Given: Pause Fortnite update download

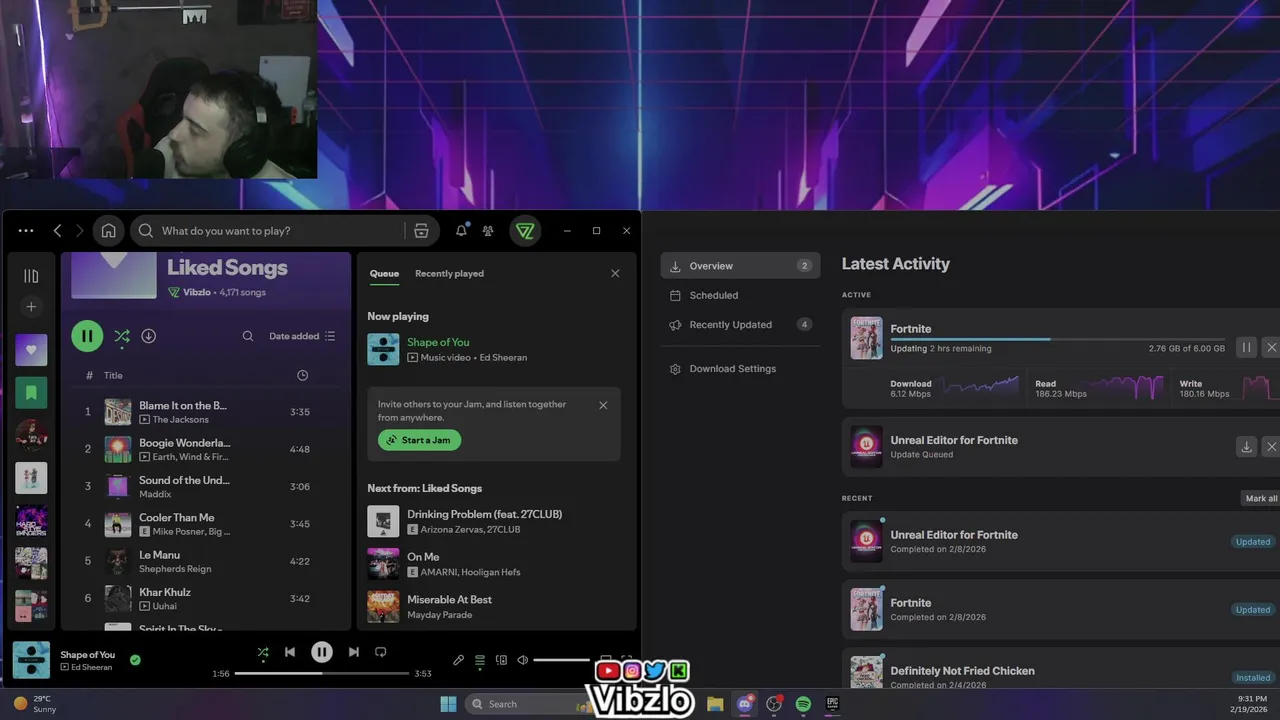Looking at the screenshot, I should (1246, 347).
